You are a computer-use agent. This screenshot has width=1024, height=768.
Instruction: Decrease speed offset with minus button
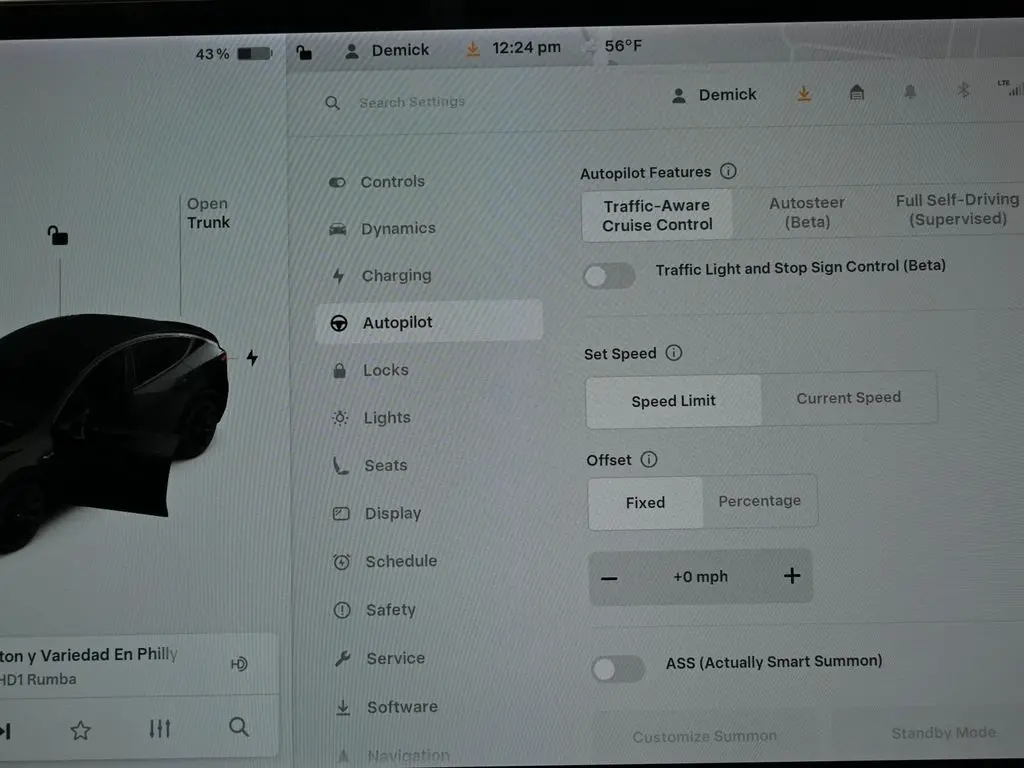(609, 578)
